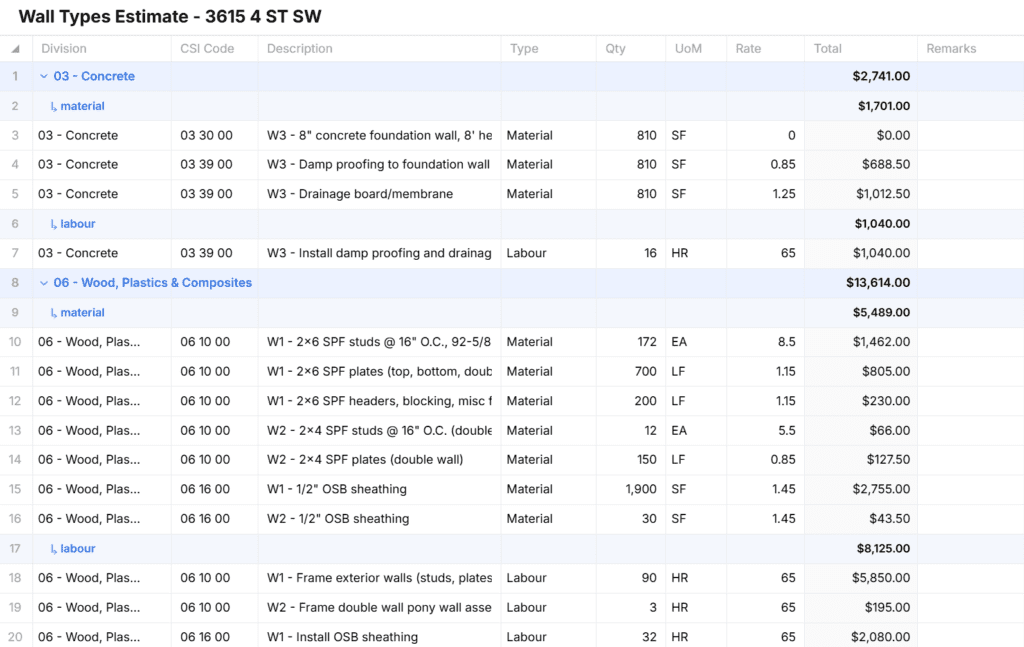Select the material subgroup in row 2
Screen dimensions: 1024x647
(81, 106)
